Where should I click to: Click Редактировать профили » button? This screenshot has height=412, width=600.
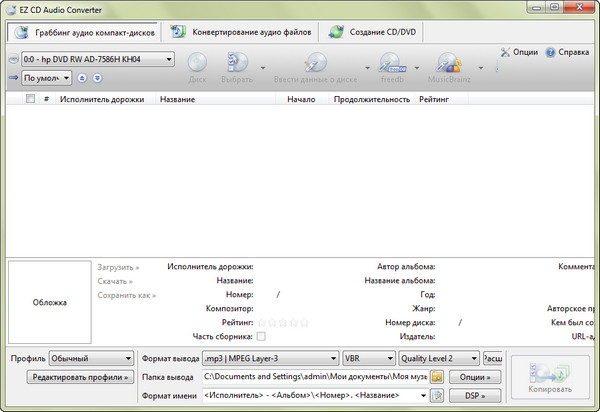[x=80, y=377]
